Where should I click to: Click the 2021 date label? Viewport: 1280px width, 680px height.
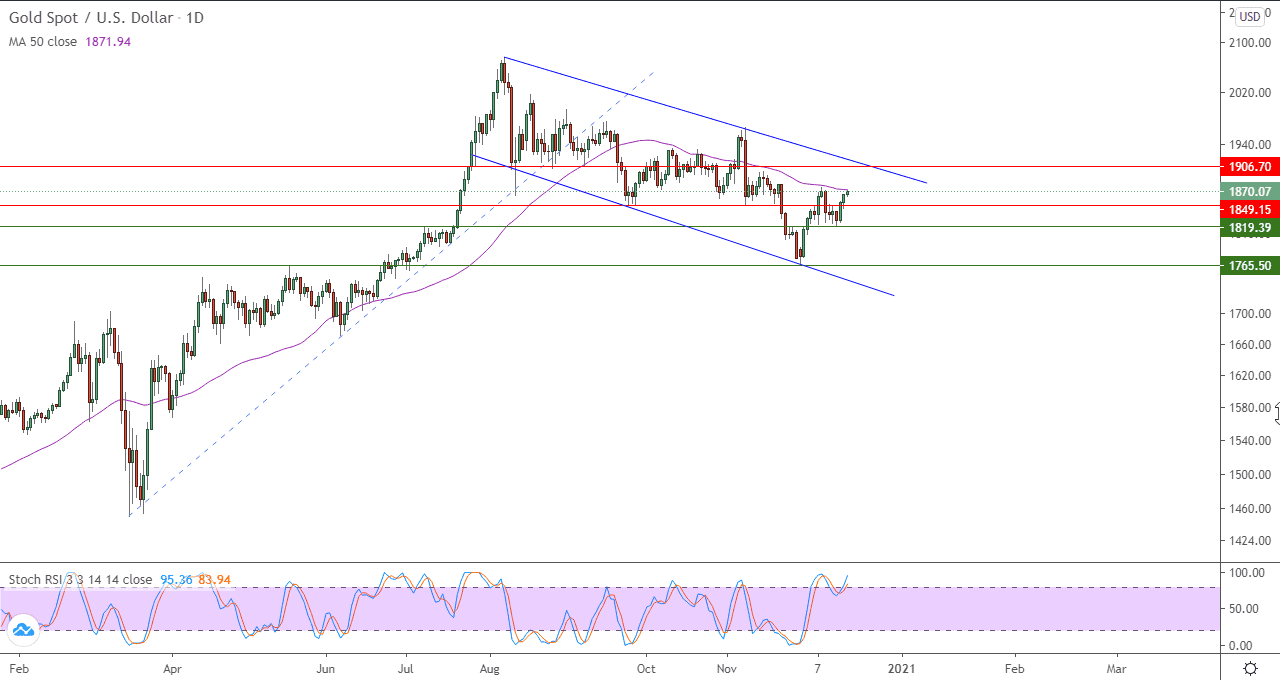[903, 668]
